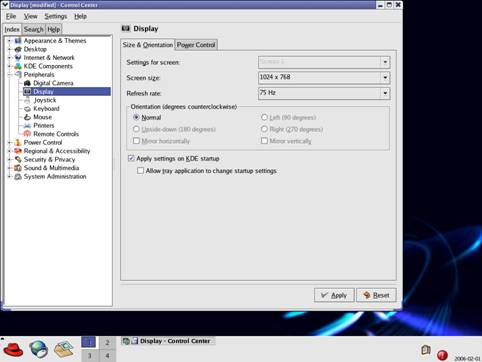Switch to the Help sidebar tab
The width and height of the screenshot is (482, 362).
click(53, 29)
